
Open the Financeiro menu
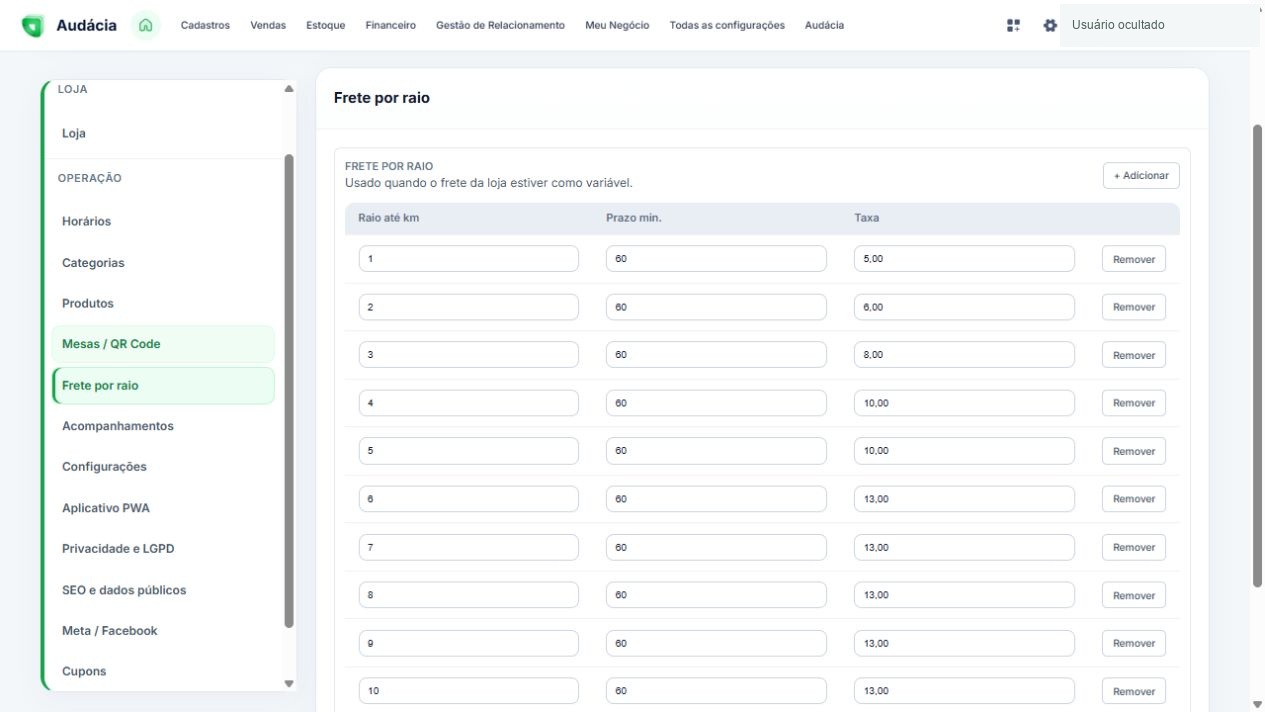(x=391, y=26)
